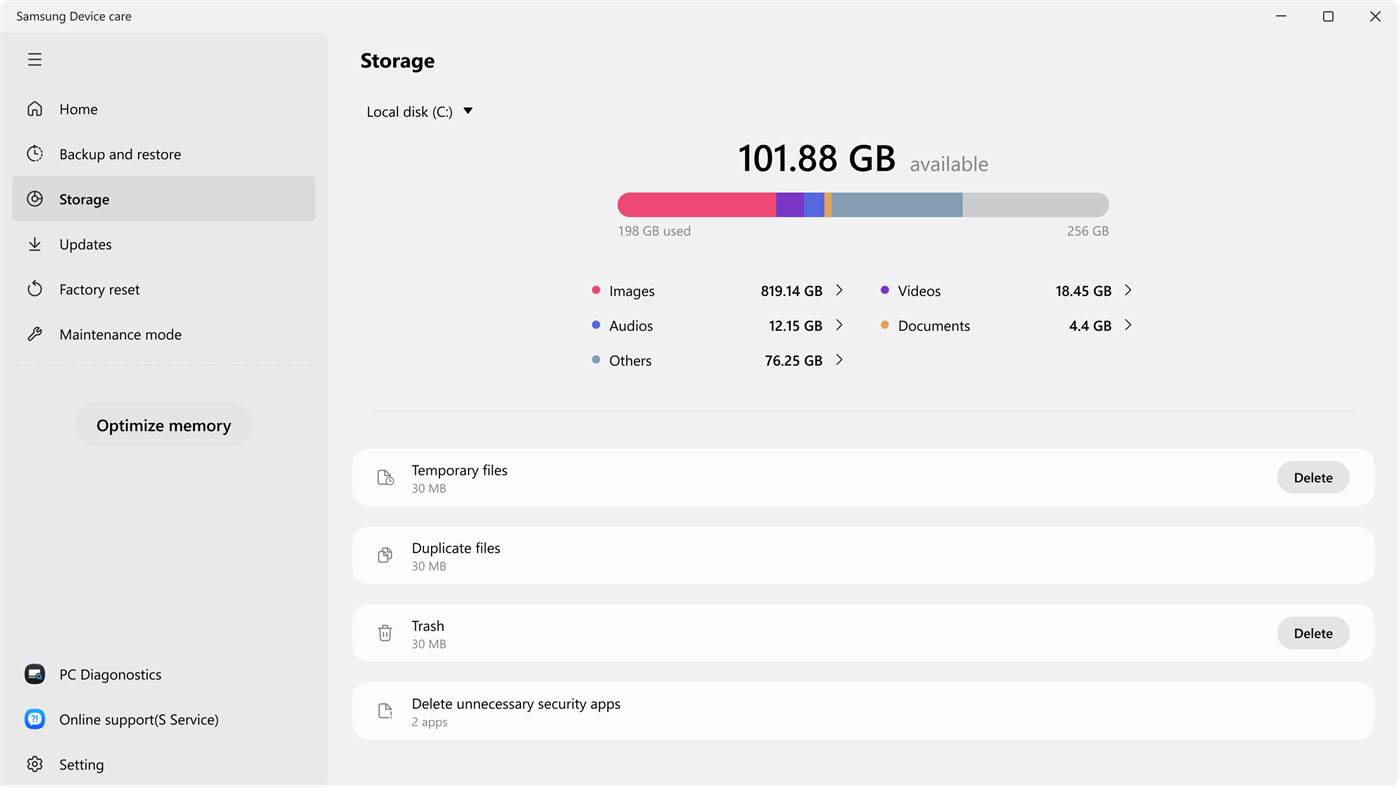Click the Updates download arrow icon
The width and height of the screenshot is (1399, 787).
coord(35,244)
